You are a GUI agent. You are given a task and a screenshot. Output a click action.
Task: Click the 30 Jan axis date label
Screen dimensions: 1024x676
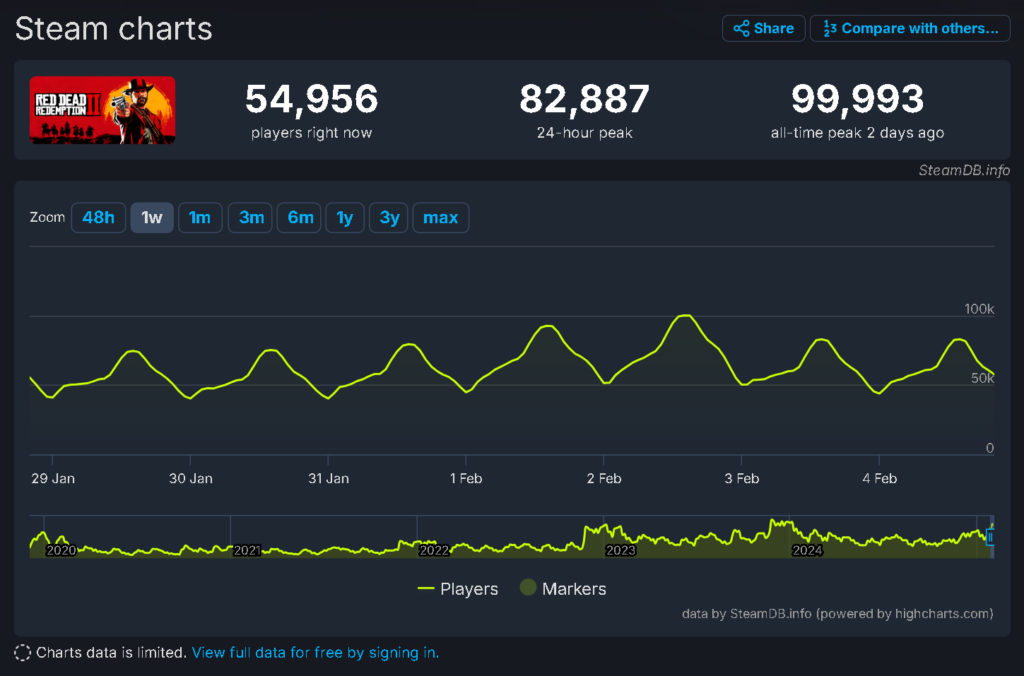coord(191,479)
